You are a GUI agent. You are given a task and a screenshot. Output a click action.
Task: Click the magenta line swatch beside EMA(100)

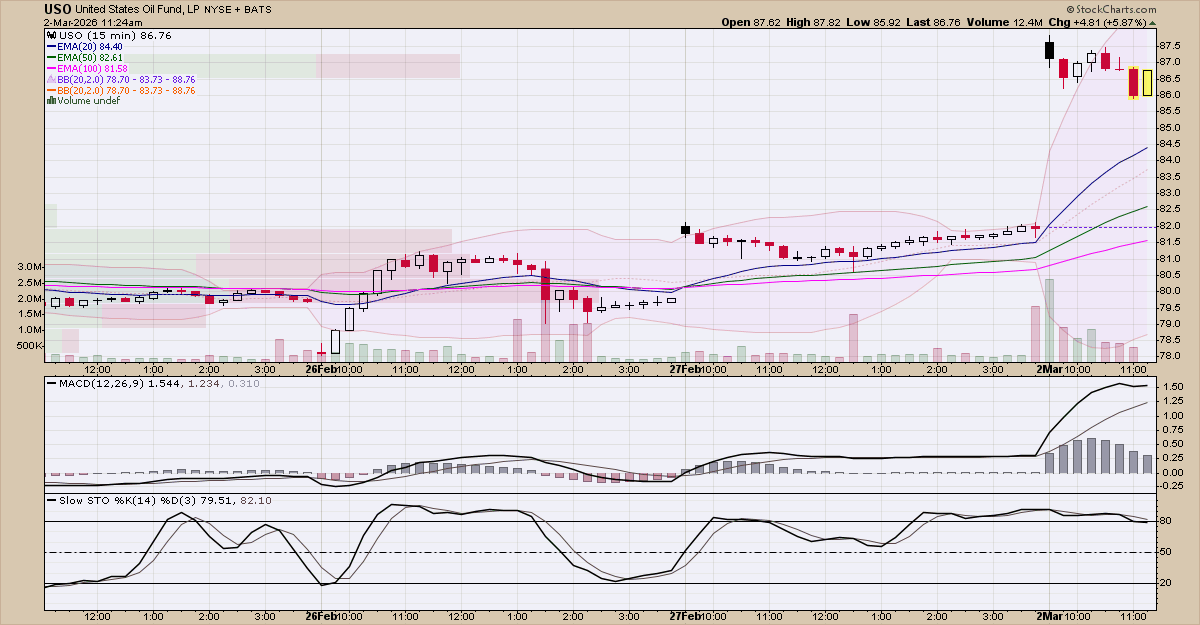(x=51, y=68)
